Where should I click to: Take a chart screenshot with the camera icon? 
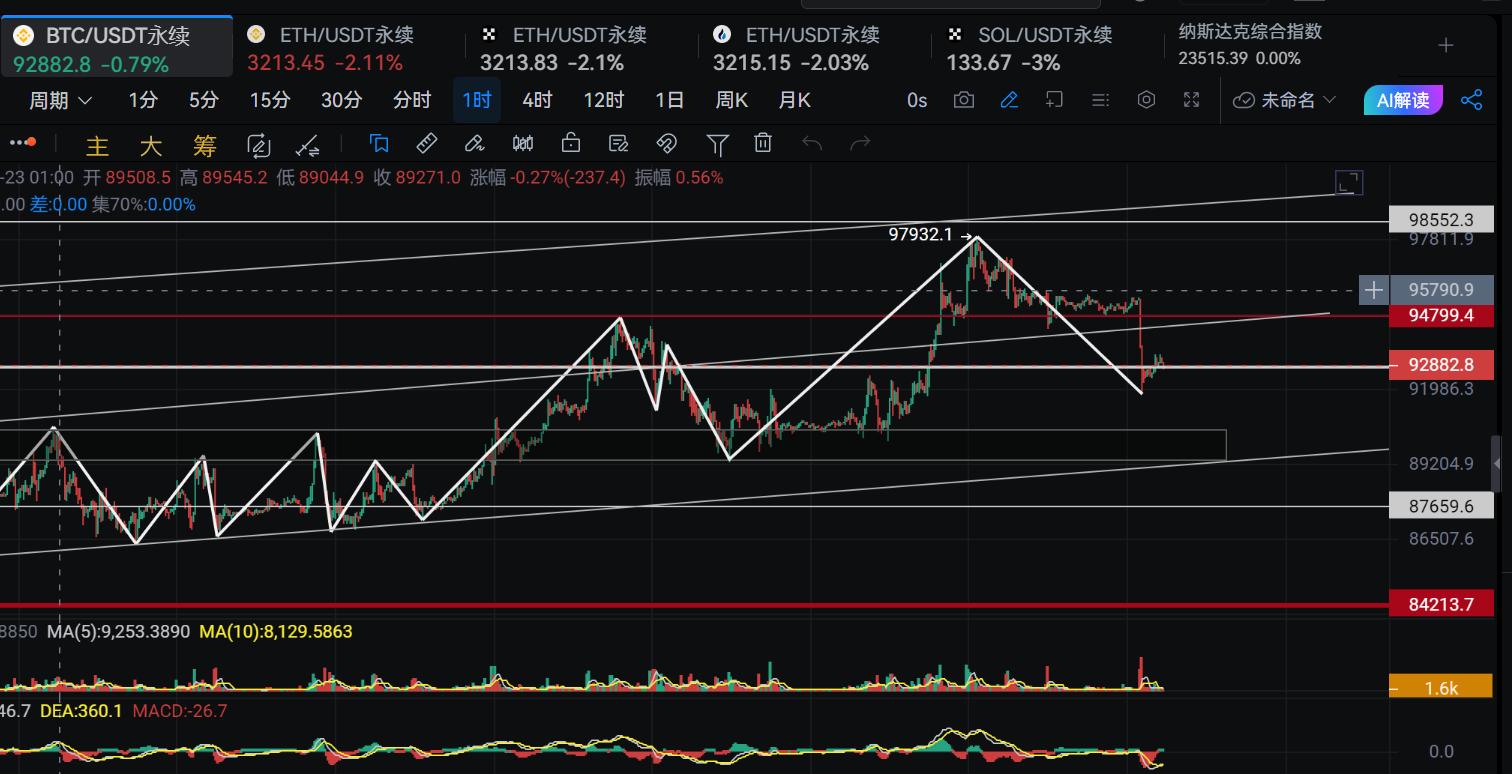point(964,100)
